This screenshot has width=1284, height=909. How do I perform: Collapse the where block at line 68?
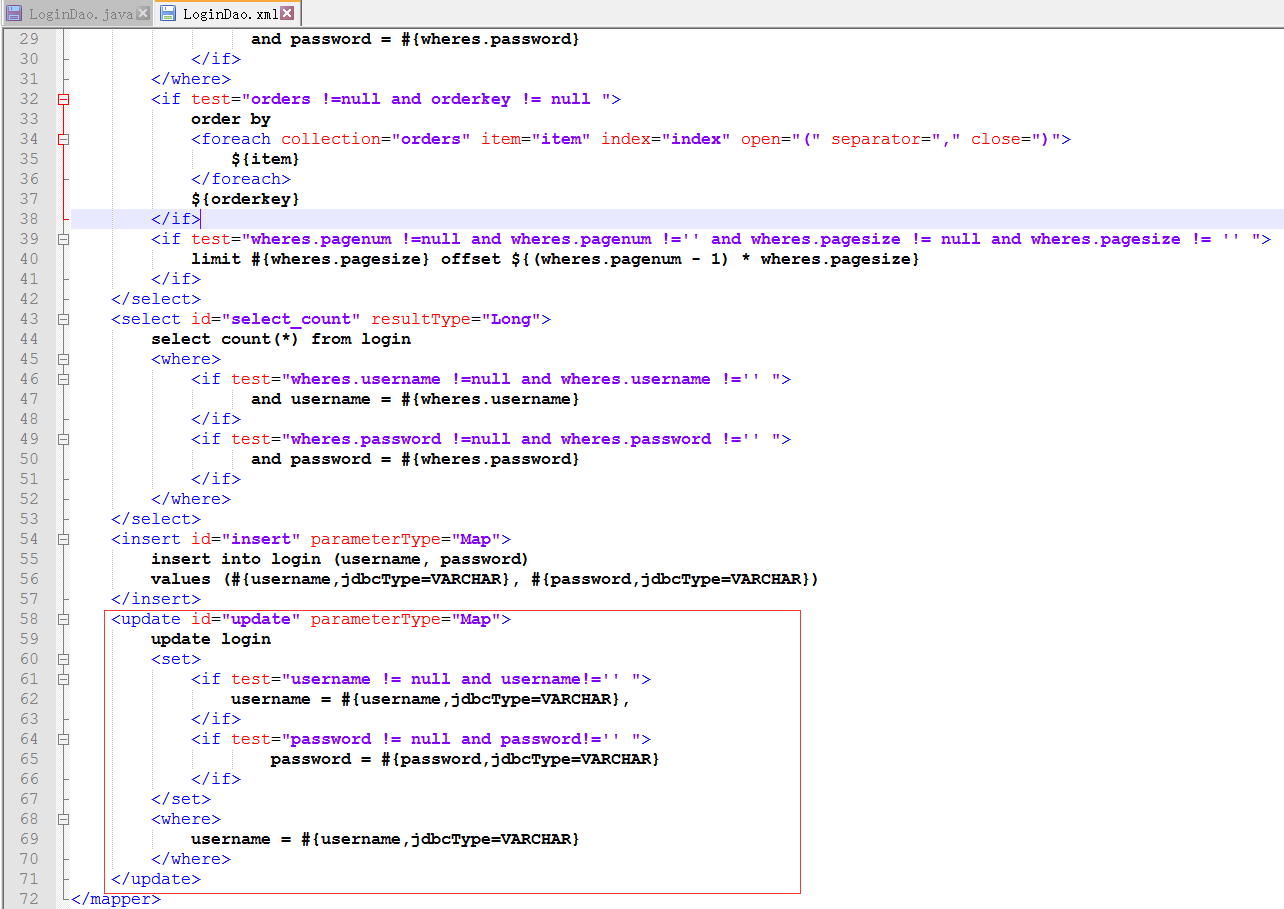click(x=63, y=819)
